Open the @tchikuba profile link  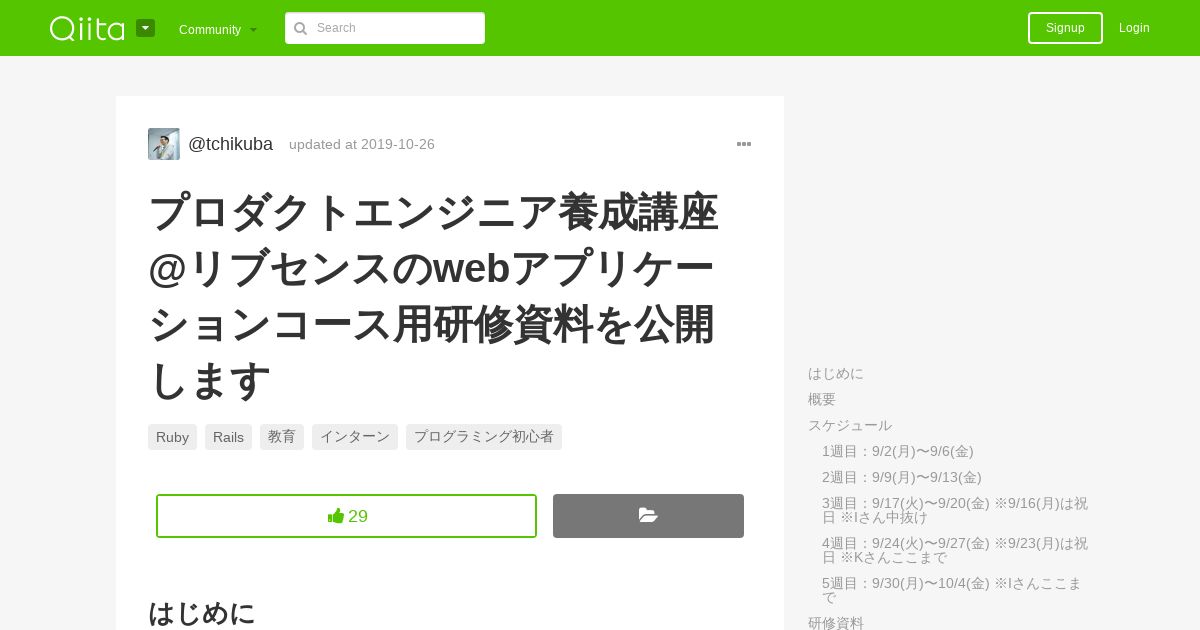[x=230, y=144]
